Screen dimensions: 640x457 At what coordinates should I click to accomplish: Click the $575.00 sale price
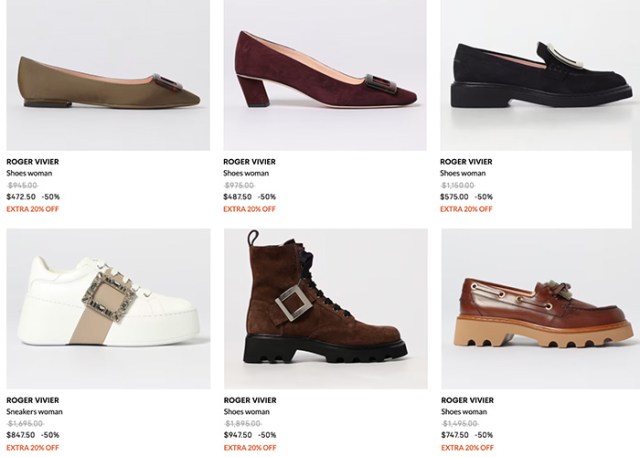coord(455,197)
